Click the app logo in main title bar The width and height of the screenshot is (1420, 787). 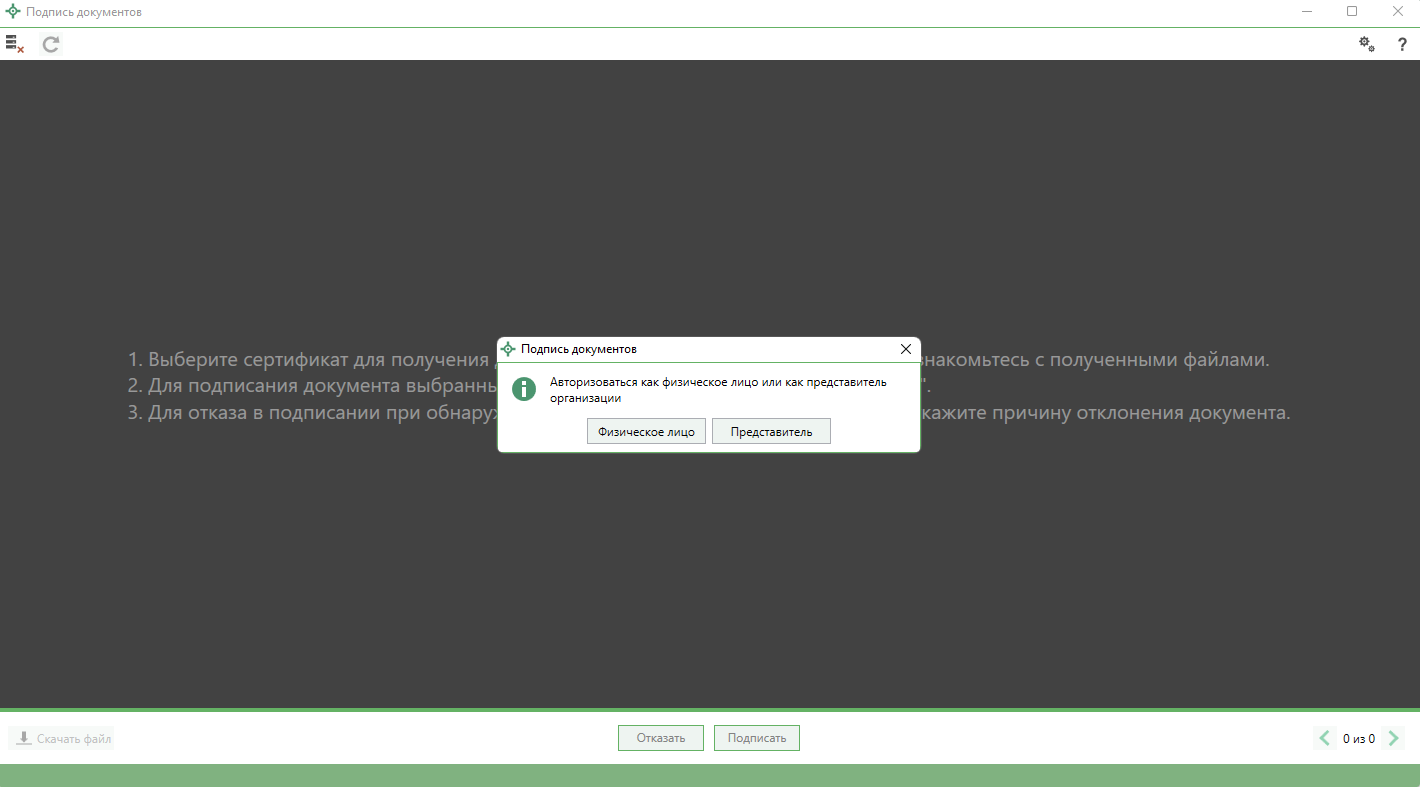click(13, 12)
